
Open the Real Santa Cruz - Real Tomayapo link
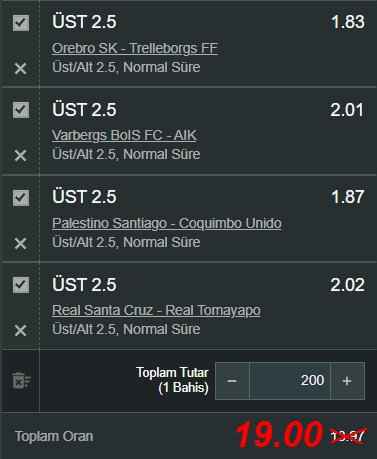click(x=156, y=311)
